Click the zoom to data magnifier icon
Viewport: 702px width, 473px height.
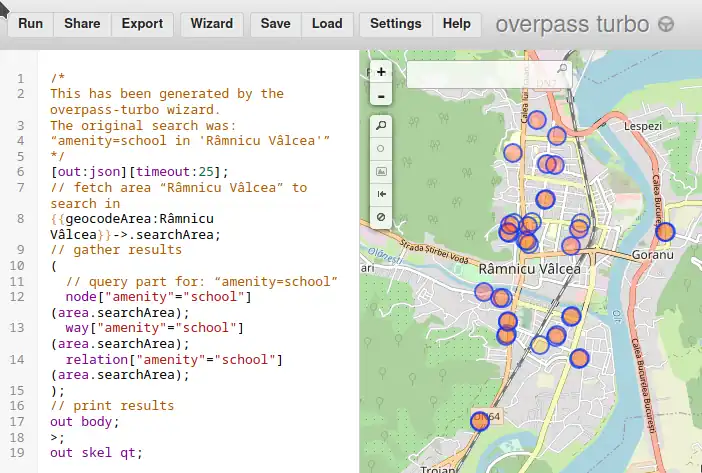[380, 126]
